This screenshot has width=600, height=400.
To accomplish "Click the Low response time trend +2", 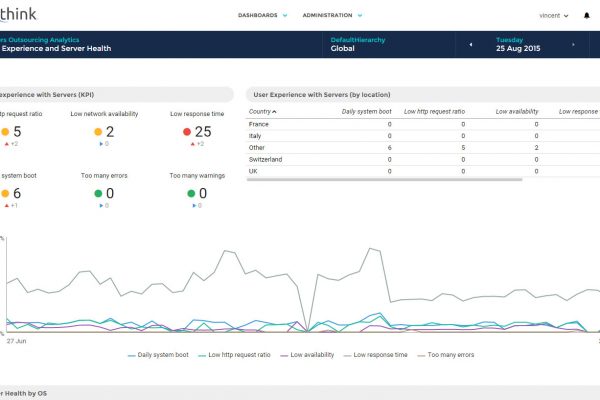I will click(197, 144).
